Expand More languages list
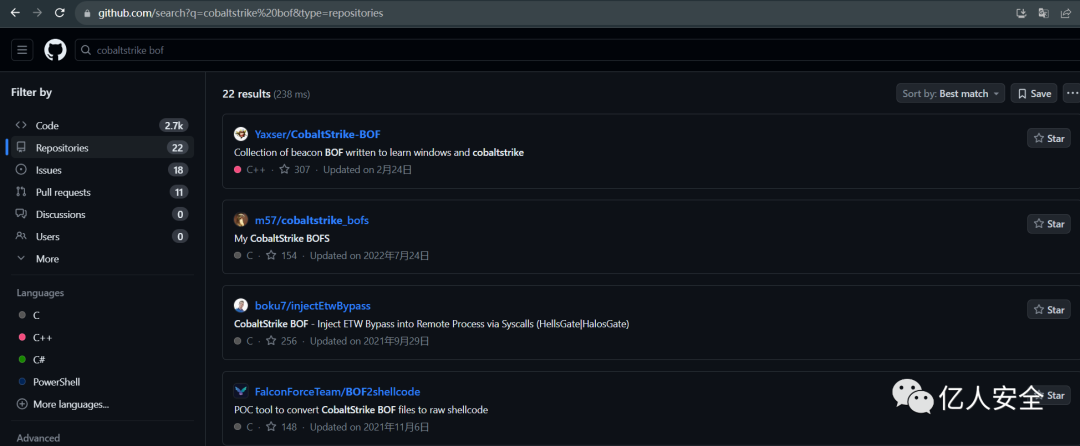Screen dimensions: 1080x446 [63, 404]
